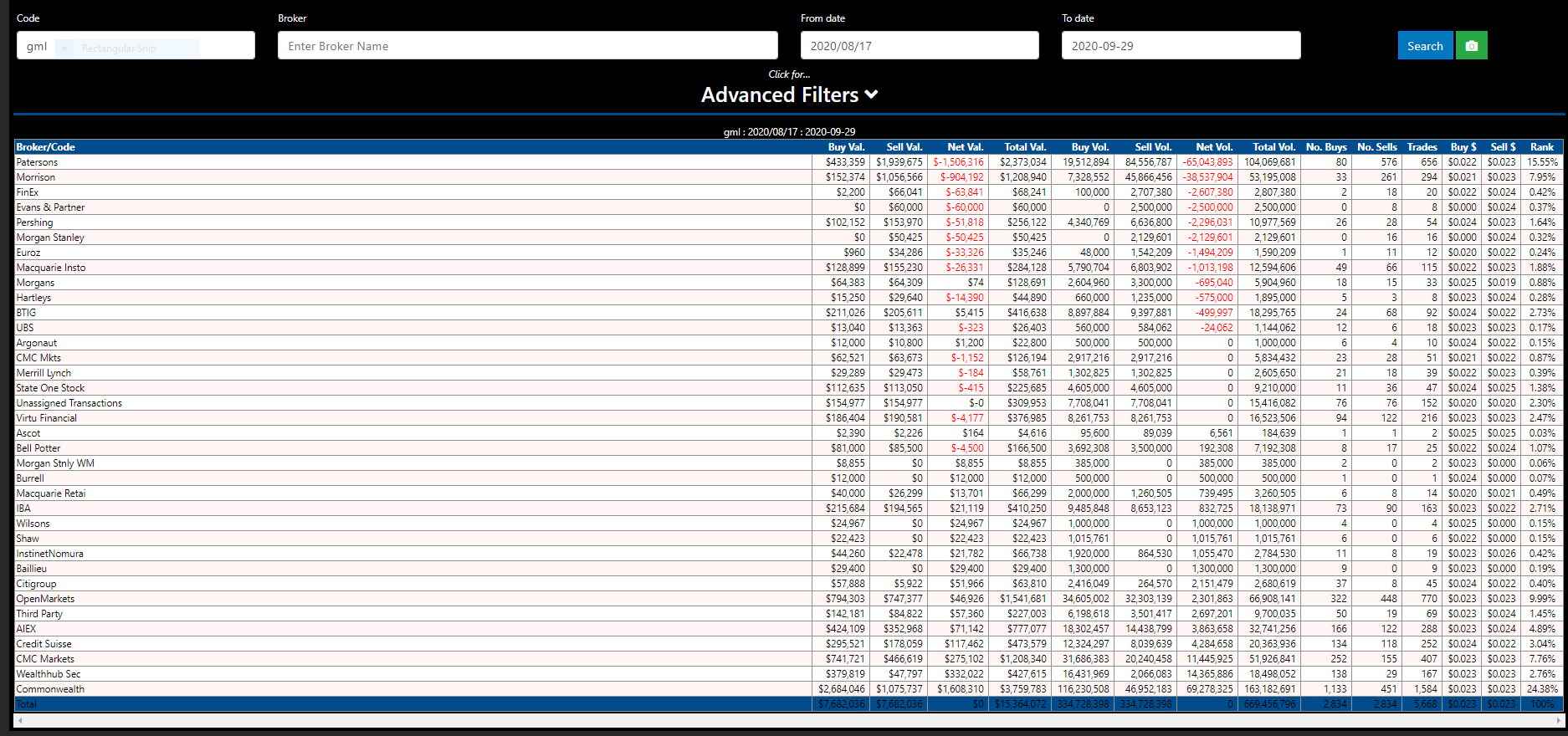Expand the Advanced Filters chevron
1568x736 pixels.
(x=872, y=95)
